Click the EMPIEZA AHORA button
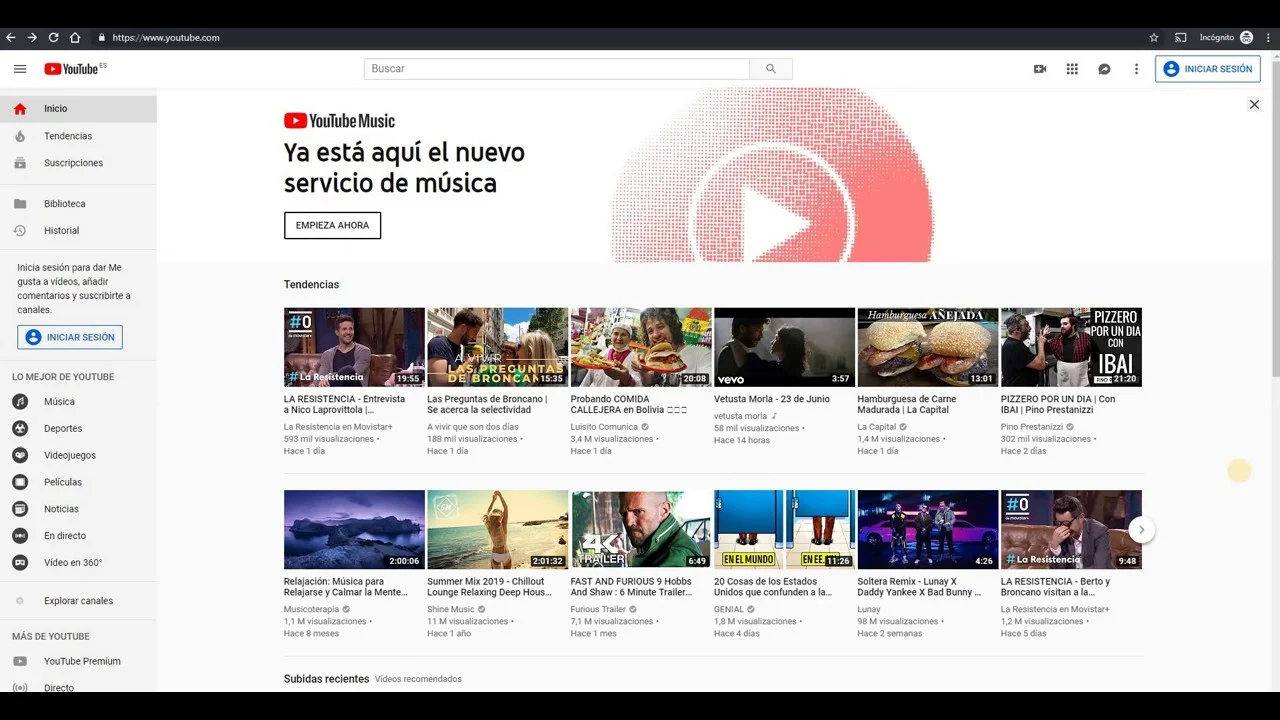This screenshot has width=1280, height=720. click(x=332, y=226)
